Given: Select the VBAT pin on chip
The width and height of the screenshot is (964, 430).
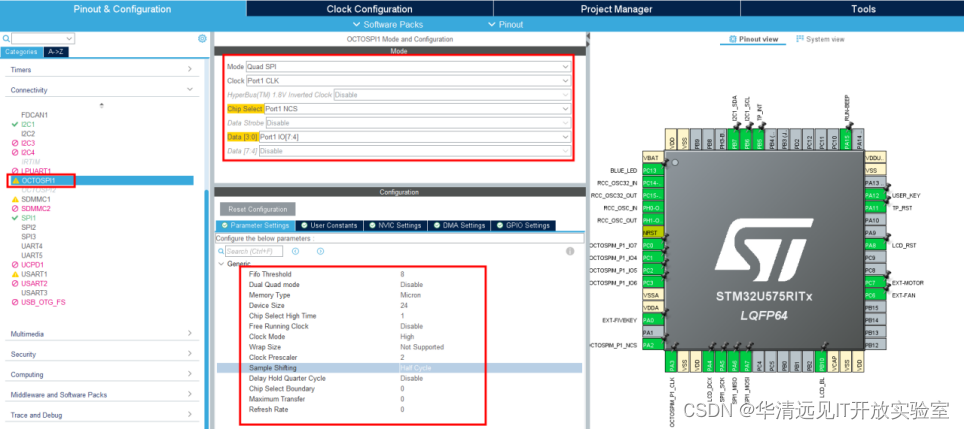Looking at the screenshot, I should pyautogui.click(x=653, y=157).
